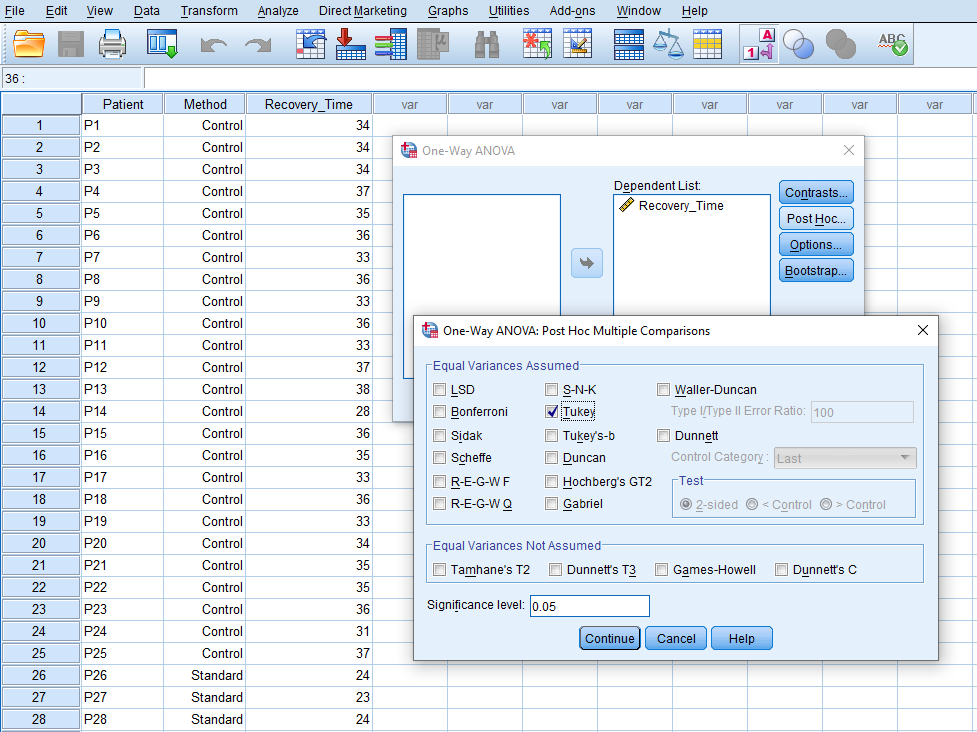Select the Patient column header

pyautogui.click(x=123, y=104)
